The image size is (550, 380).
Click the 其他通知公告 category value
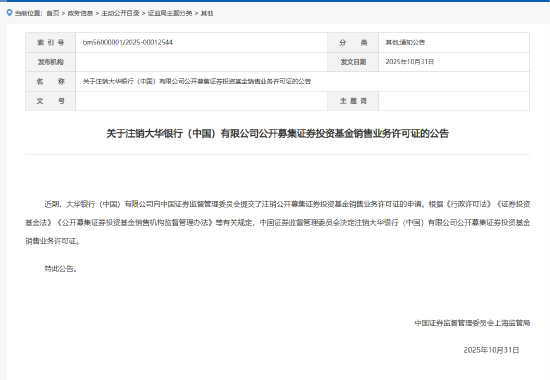click(405, 42)
